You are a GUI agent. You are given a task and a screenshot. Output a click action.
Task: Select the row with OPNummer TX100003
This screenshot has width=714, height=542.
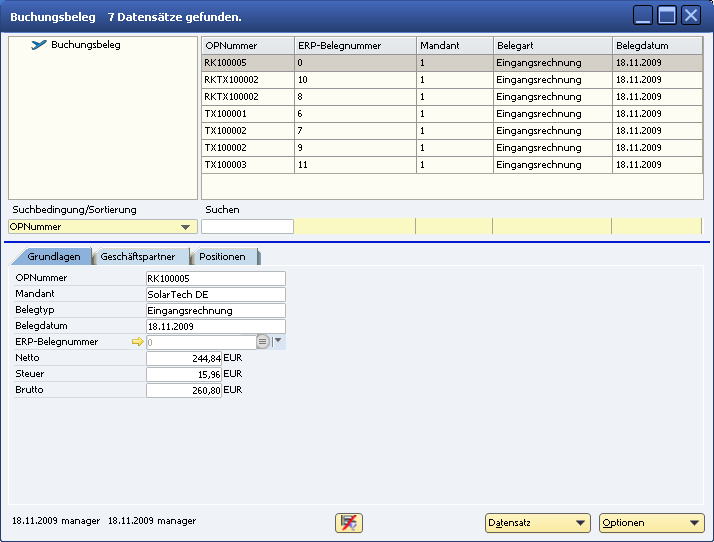(247, 164)
